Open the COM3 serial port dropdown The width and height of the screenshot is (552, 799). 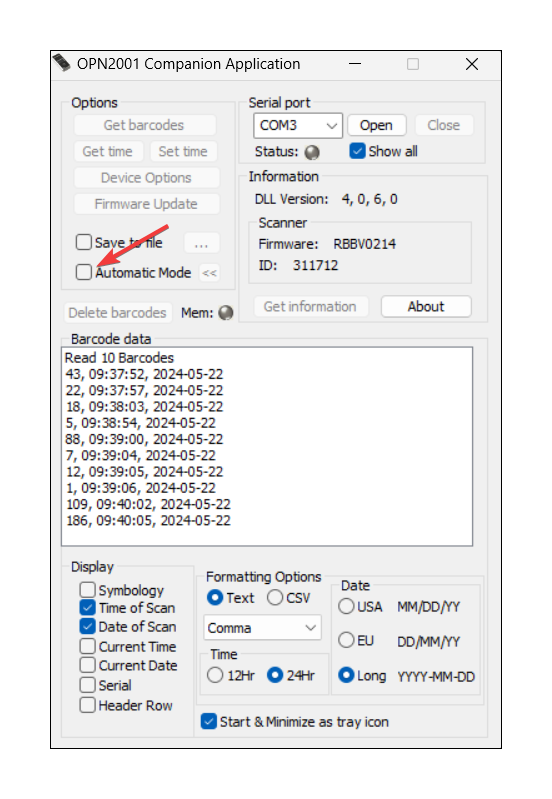298,125
